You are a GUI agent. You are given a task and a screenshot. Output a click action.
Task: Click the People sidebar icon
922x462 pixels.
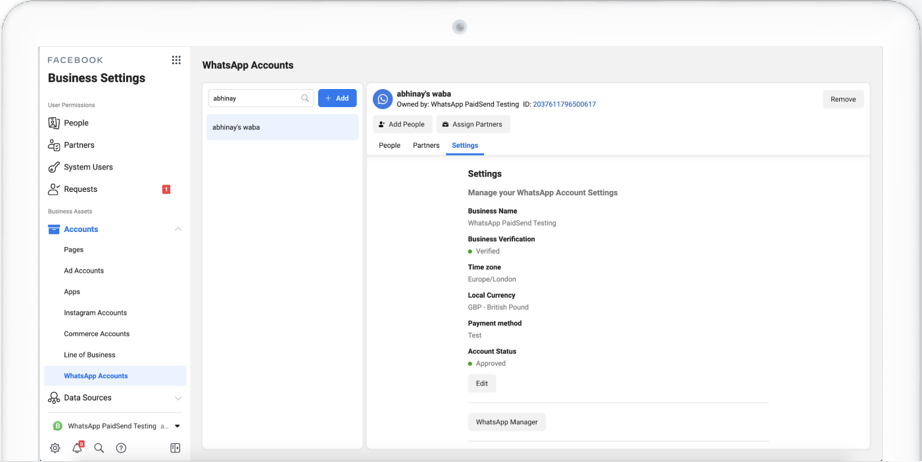(54, 123)
